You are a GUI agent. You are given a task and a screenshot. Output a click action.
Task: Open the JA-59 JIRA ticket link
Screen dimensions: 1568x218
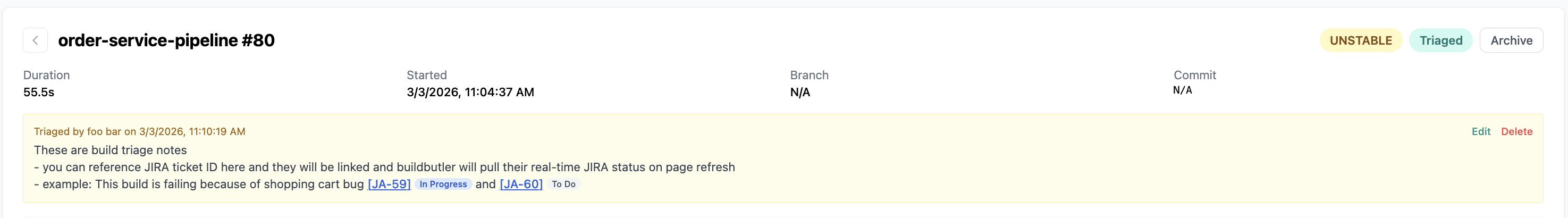click(x=389, y=184)
